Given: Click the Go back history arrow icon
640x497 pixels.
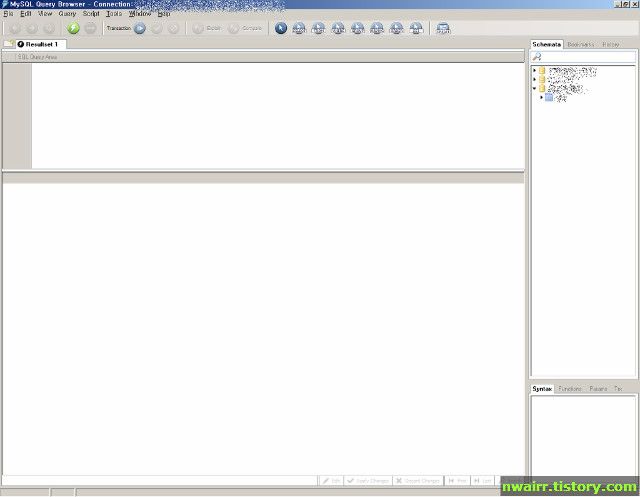Looking at the screenshot, I should (15, 28).
